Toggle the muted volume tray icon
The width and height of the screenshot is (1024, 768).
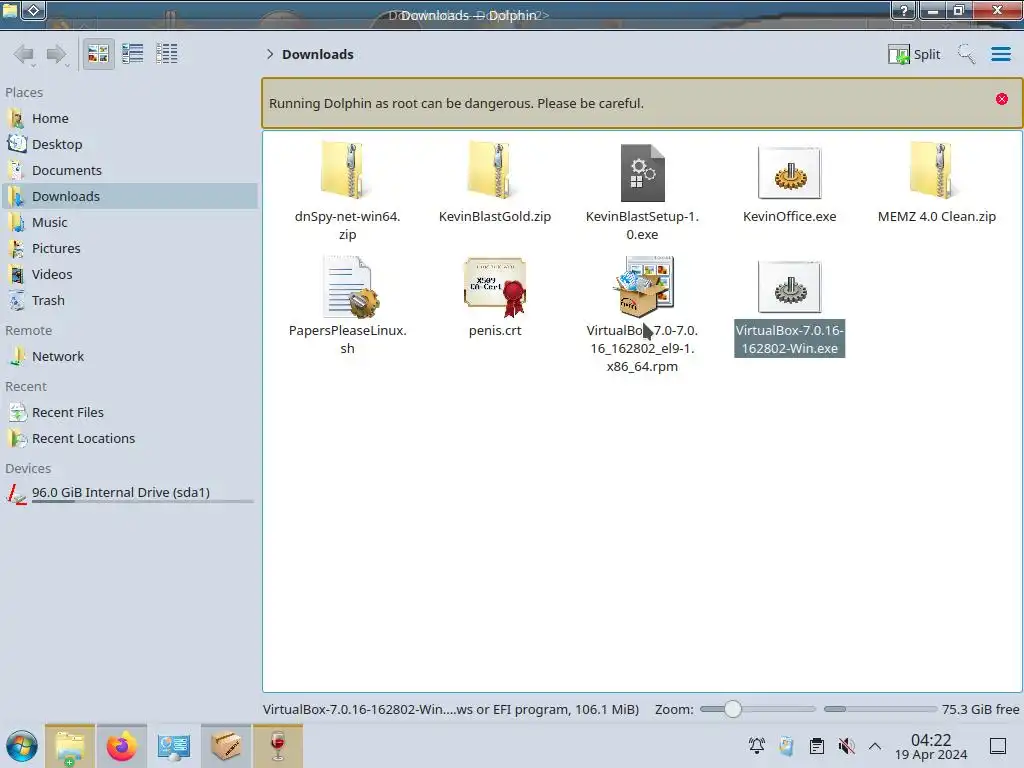point(846,746)
